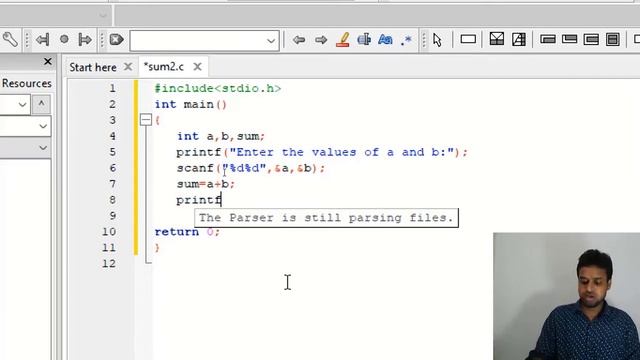Open the empty search combo box dropdown
The image size is (640, 360).
click(x=271, y=41)
